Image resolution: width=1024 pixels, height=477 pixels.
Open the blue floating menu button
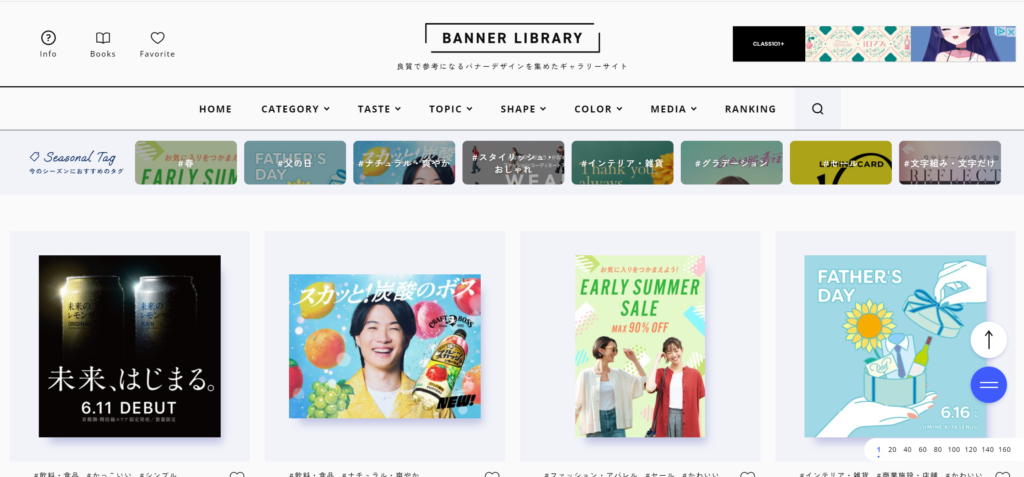click(989, 385)
